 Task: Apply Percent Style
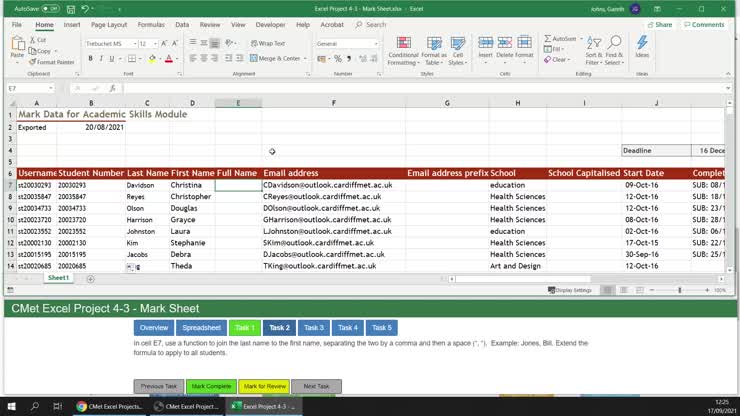coord(338,59)
